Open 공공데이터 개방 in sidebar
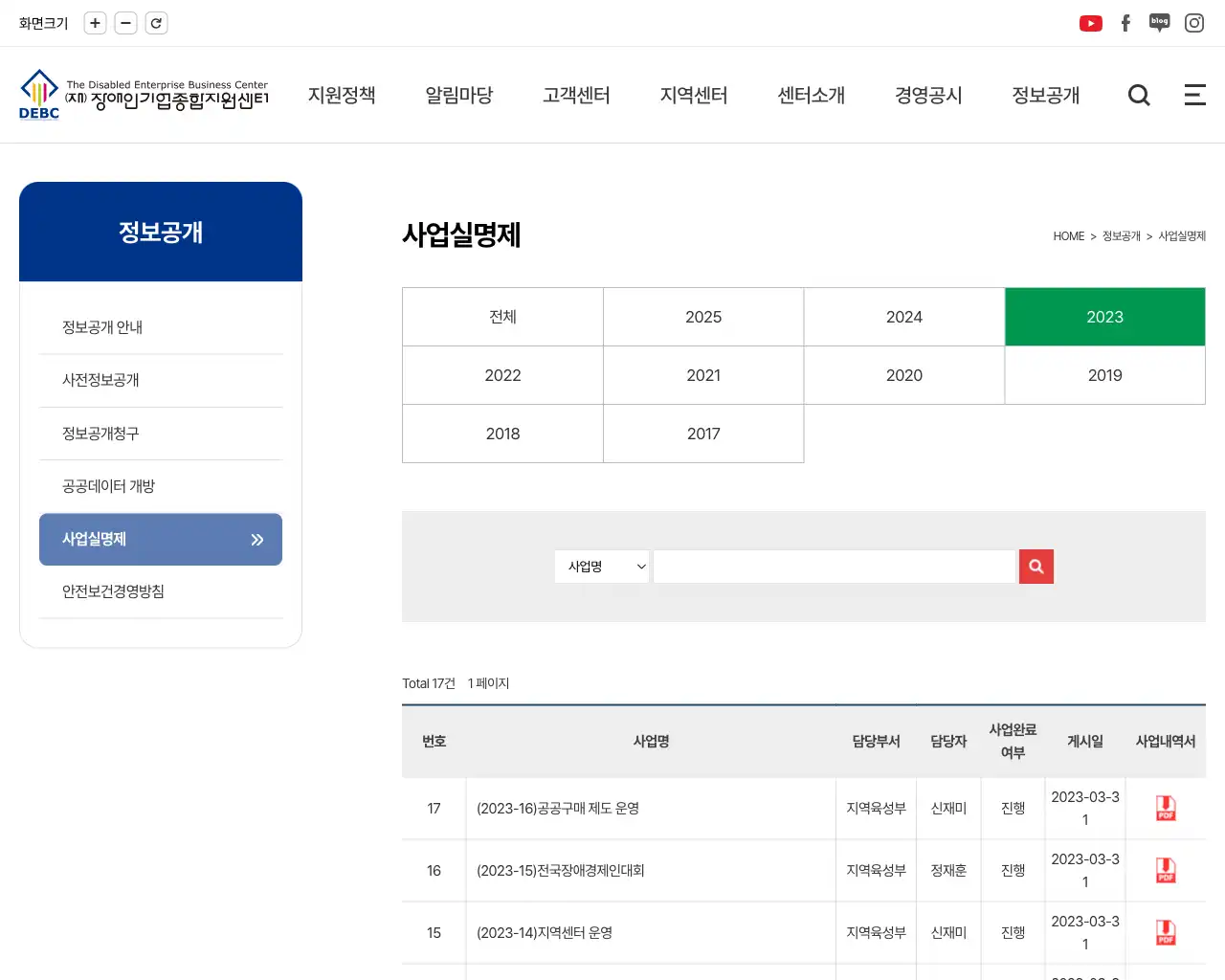This screenshot has height=980, width=1225. coord(161,486)
